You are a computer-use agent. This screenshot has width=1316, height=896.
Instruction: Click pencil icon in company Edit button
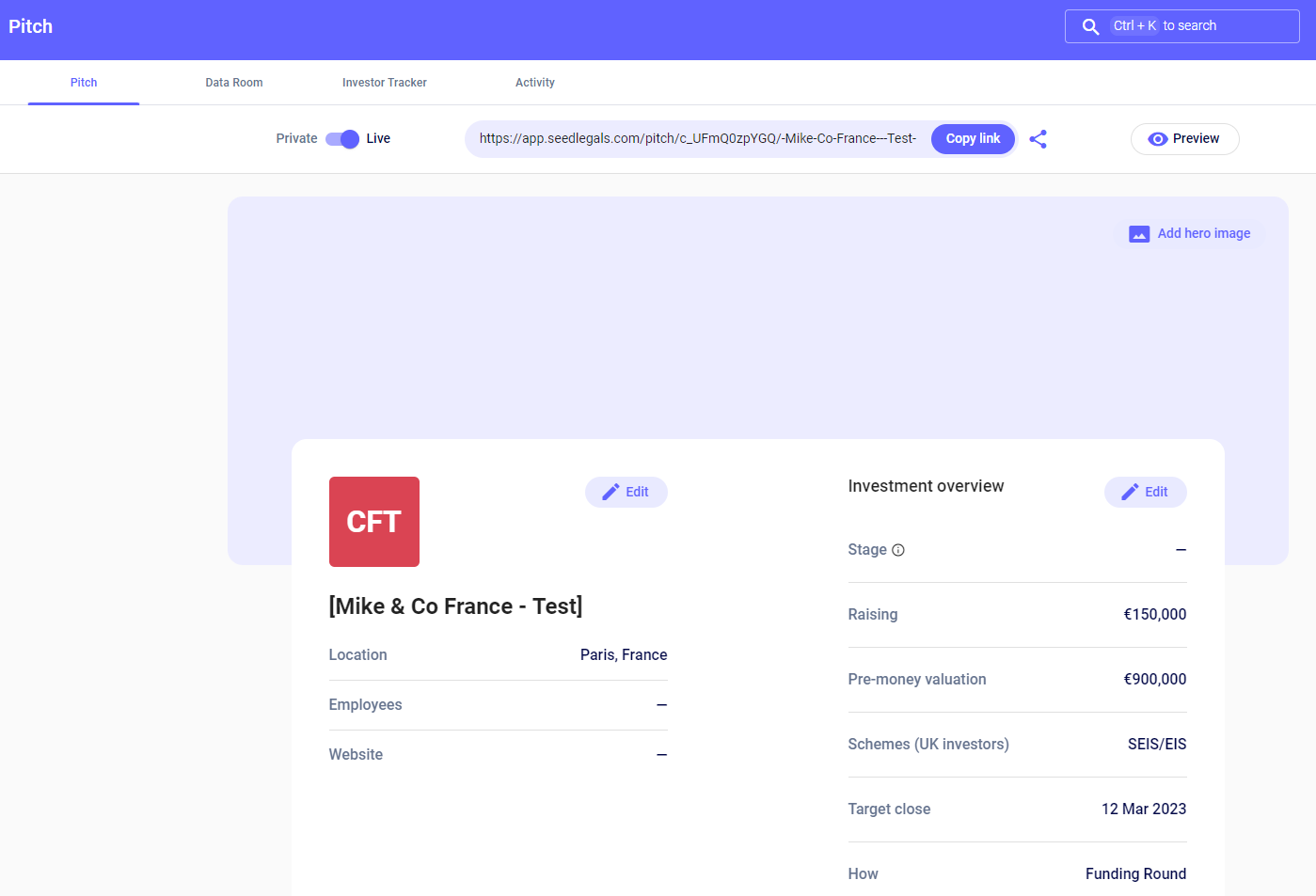[610, 492]
